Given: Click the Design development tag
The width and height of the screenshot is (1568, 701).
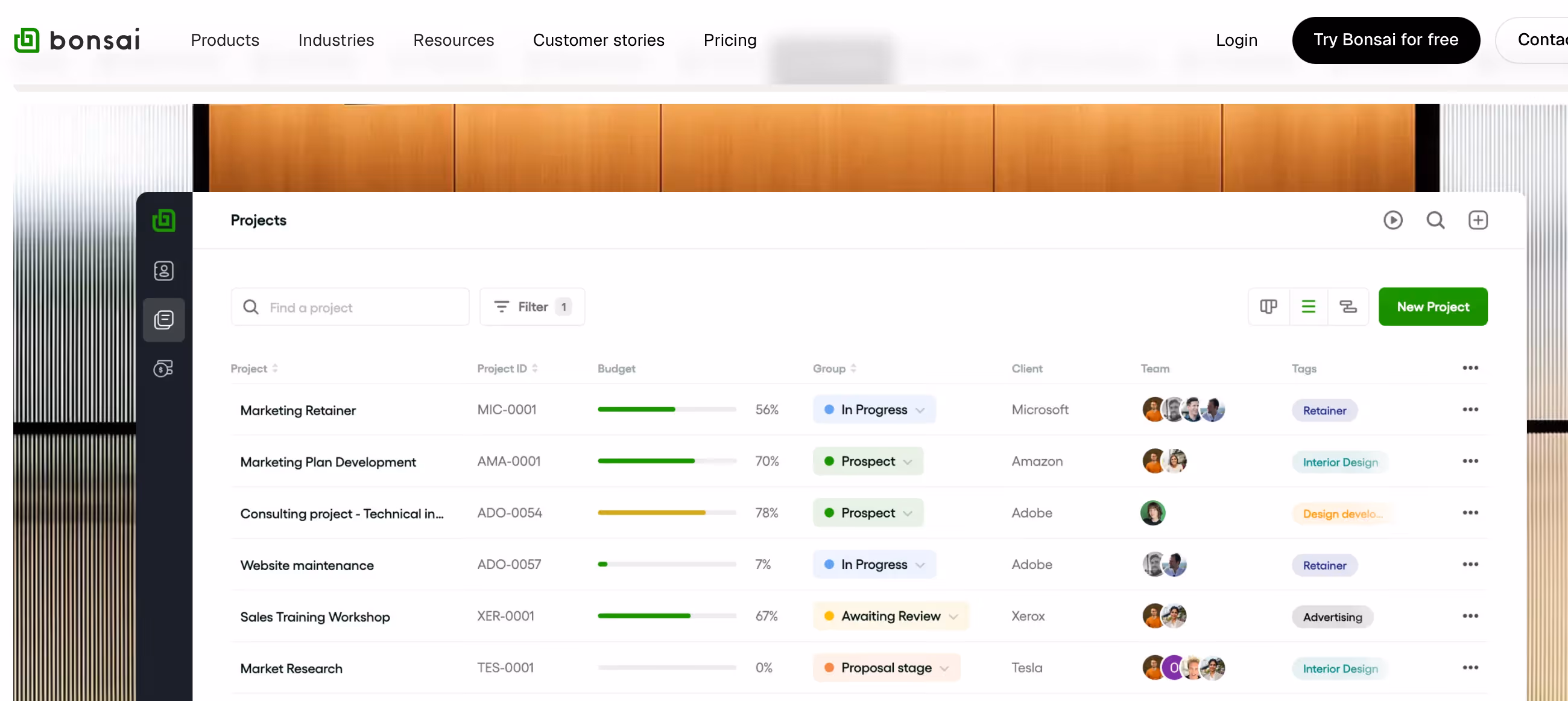Looking at the screenshot, I should coord(1342,514).
